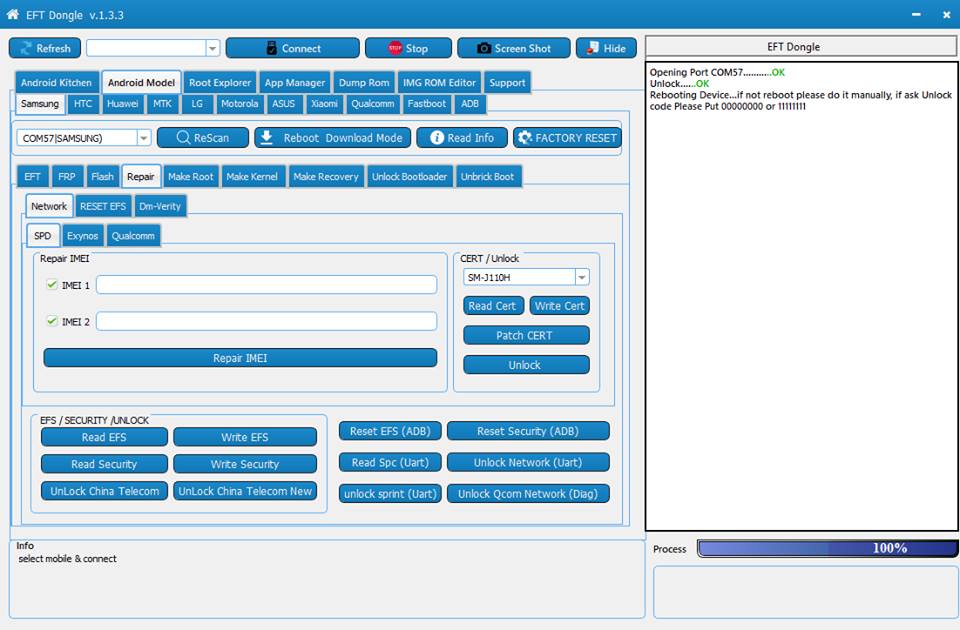The image size is (960, 630).
Task: Click the home icon in title bar
Action: pyautogui.click(x=12, y=14)
